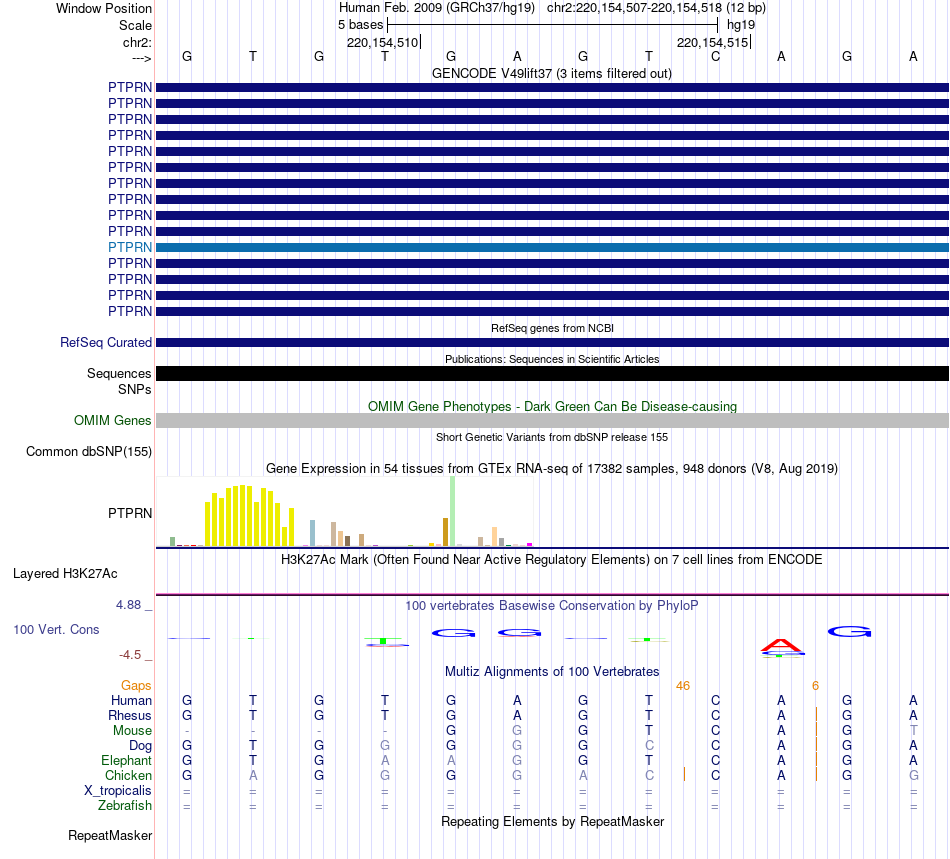Open the 'RefSeq genes from NCBI' title
The image size is (950, 859).
coord(552,328)
